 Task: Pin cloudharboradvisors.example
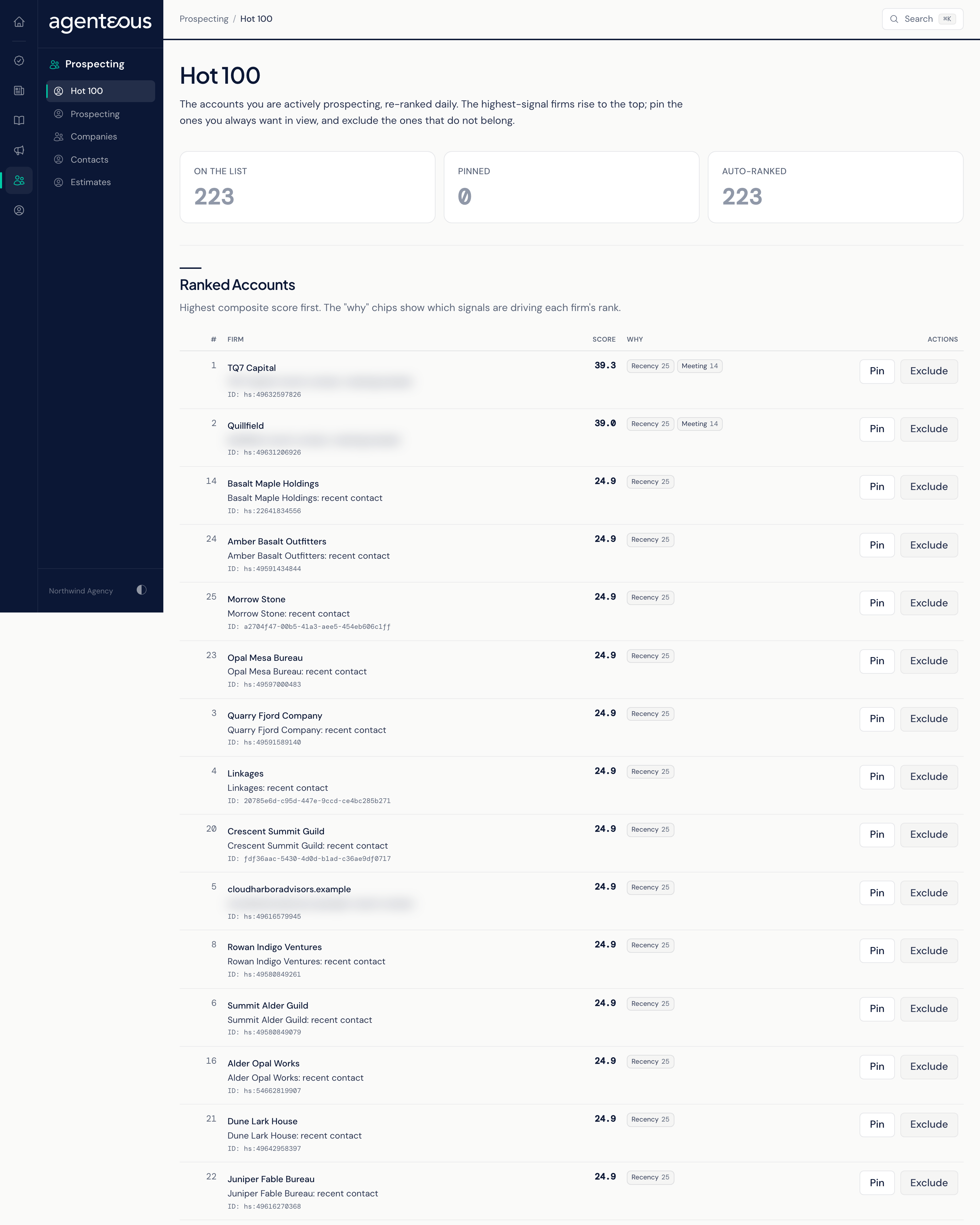tap(877, 893)
